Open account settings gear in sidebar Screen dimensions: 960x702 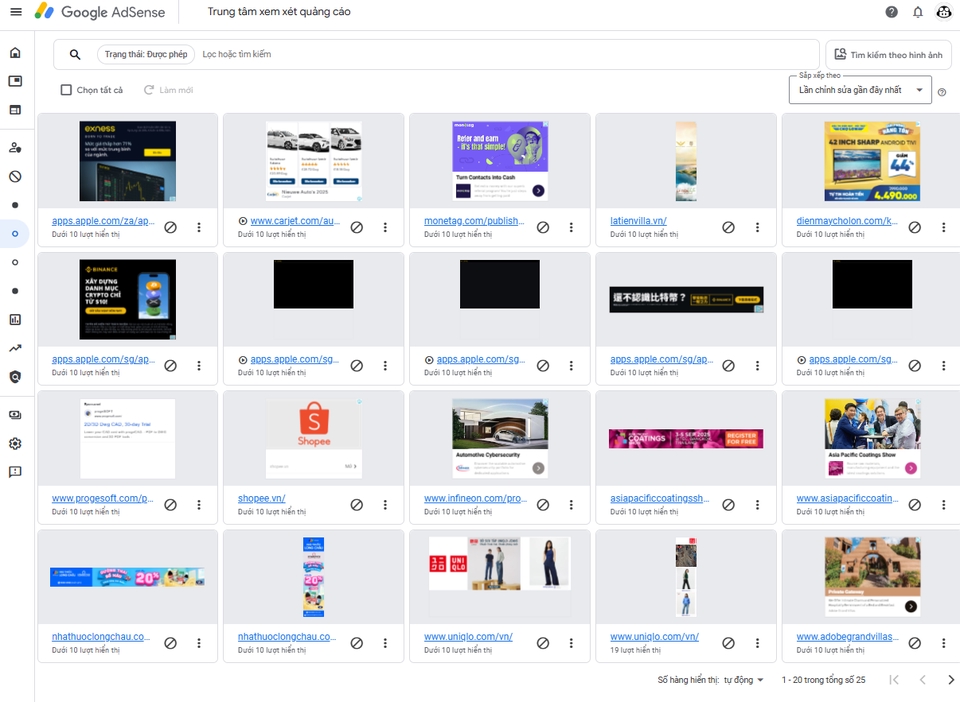coord(15,443)
